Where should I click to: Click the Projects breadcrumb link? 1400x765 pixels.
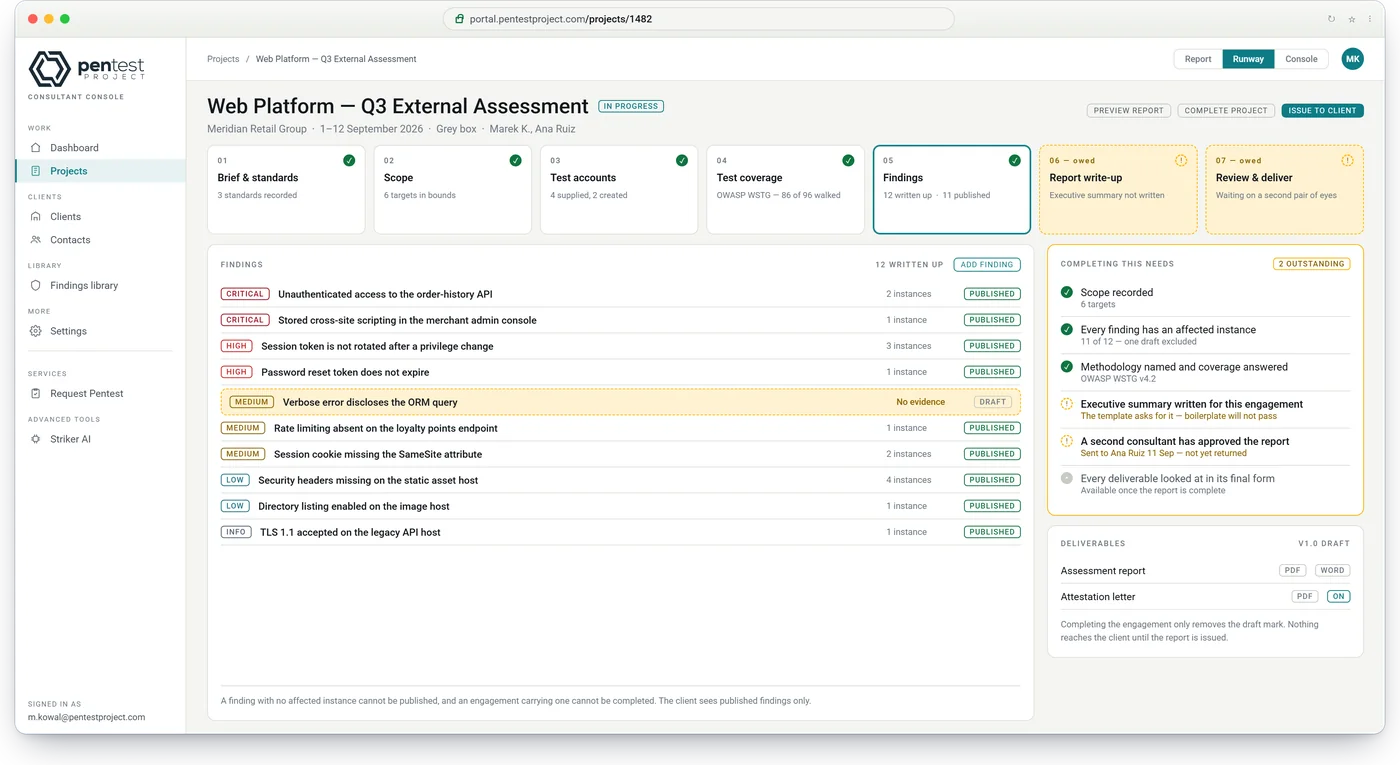pyautogui.click(x=223, y=59)
